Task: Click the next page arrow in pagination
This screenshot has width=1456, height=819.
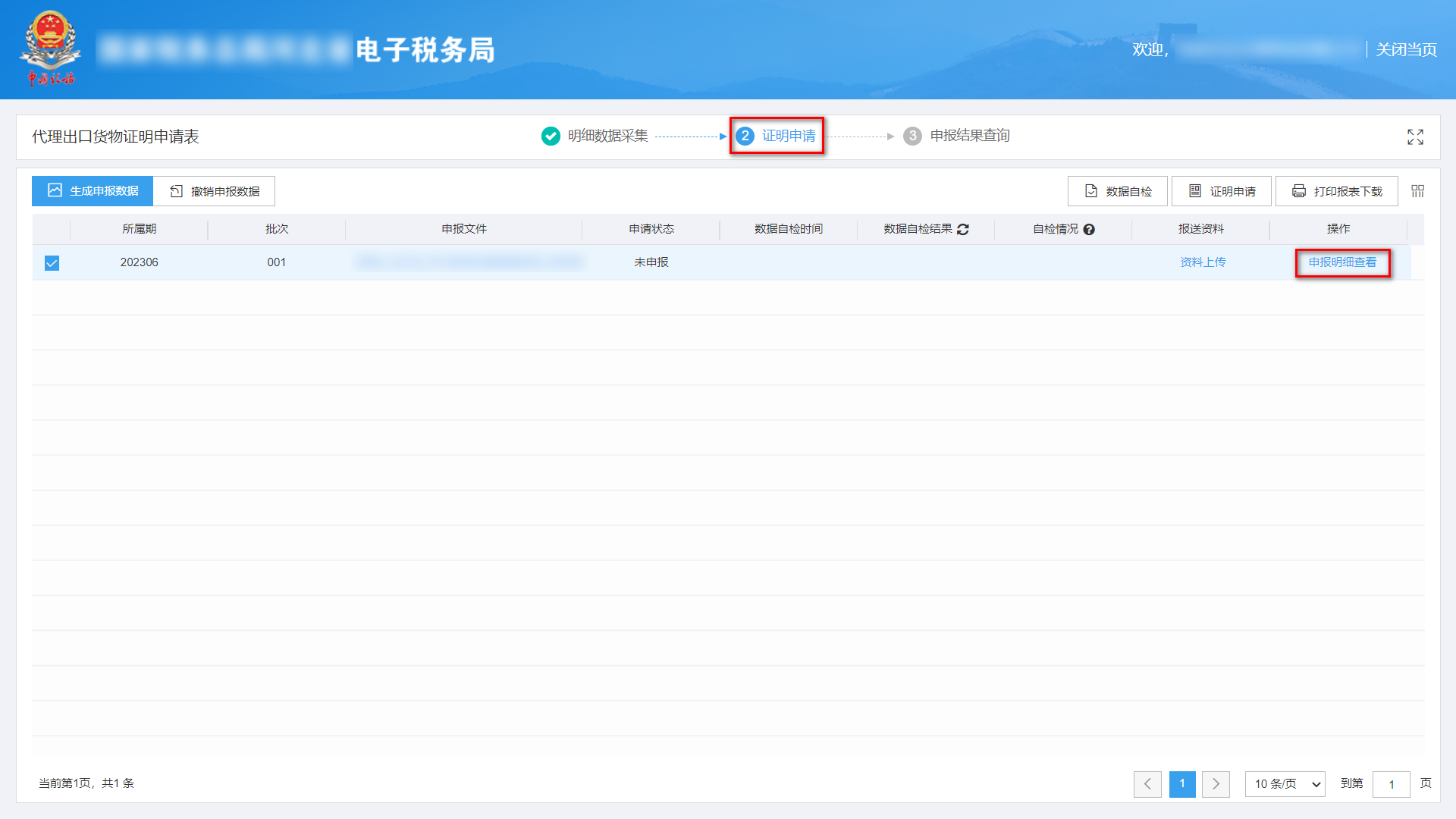Action: 1216,784
